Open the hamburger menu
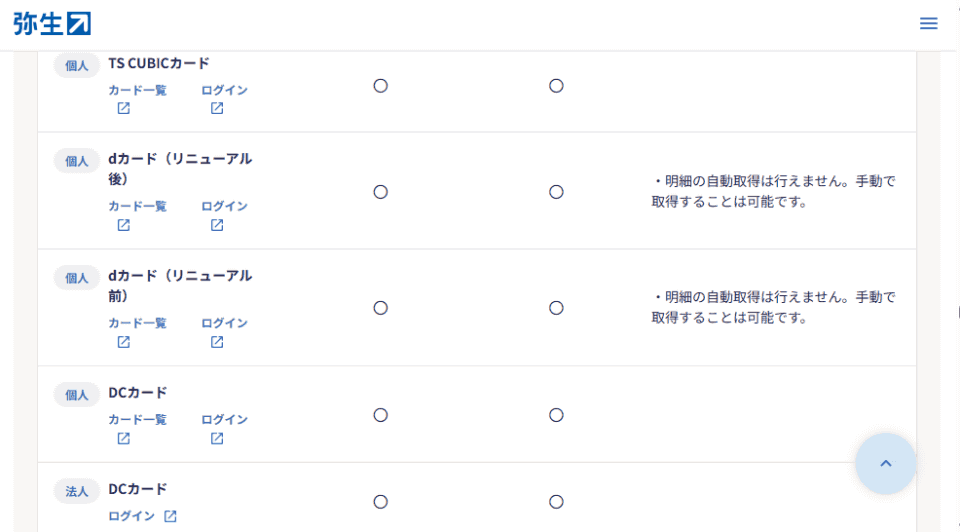The width and height of the screenshot is (960, 532). point(928,23)
